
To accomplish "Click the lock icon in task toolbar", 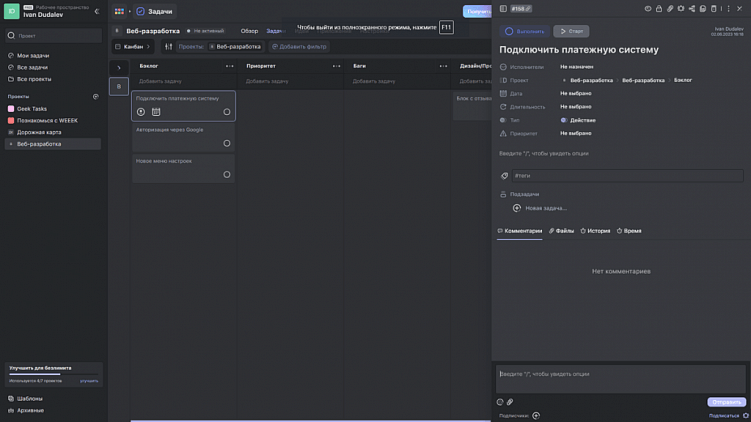I will pos(659,9).
